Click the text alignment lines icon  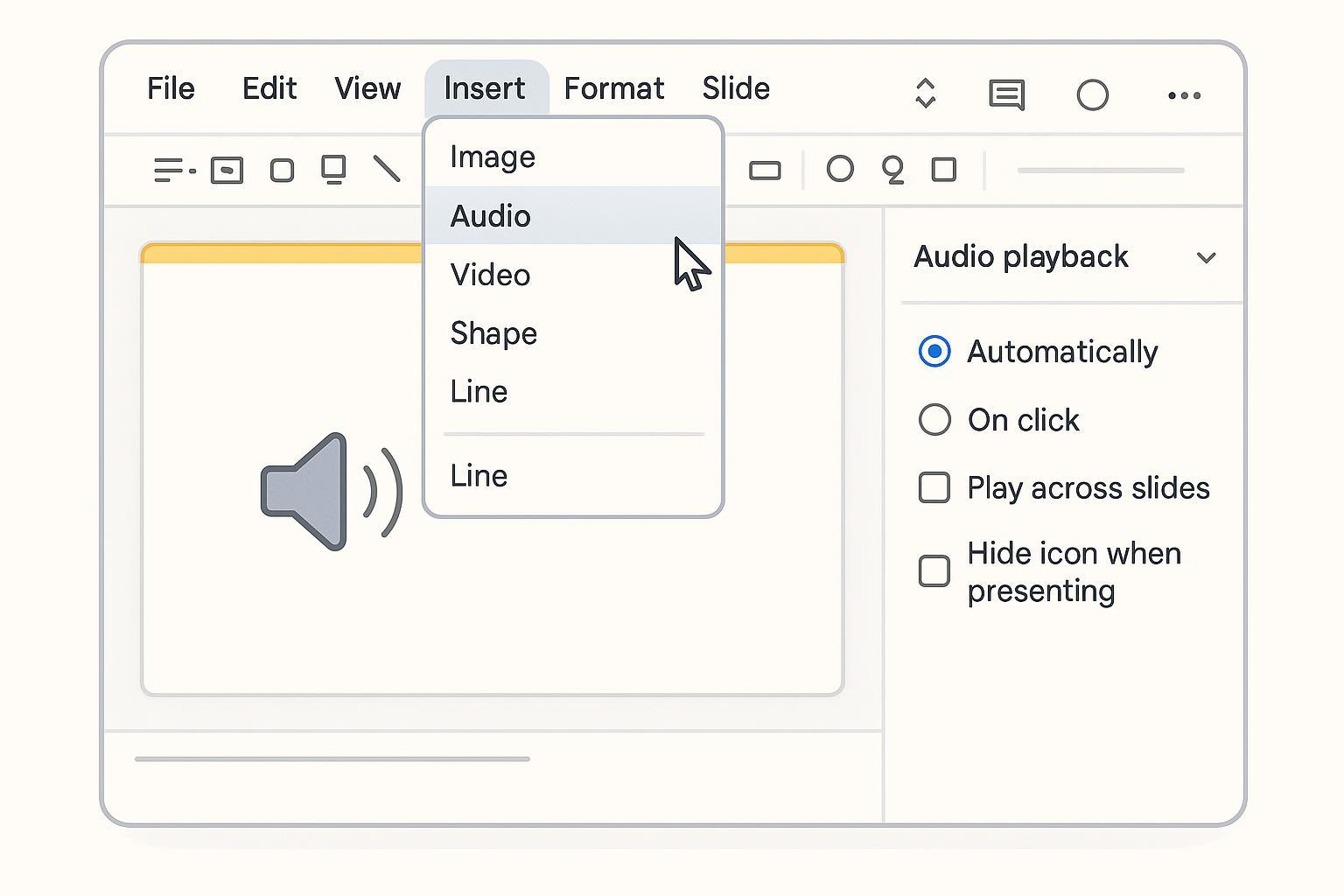click(172, 170)
